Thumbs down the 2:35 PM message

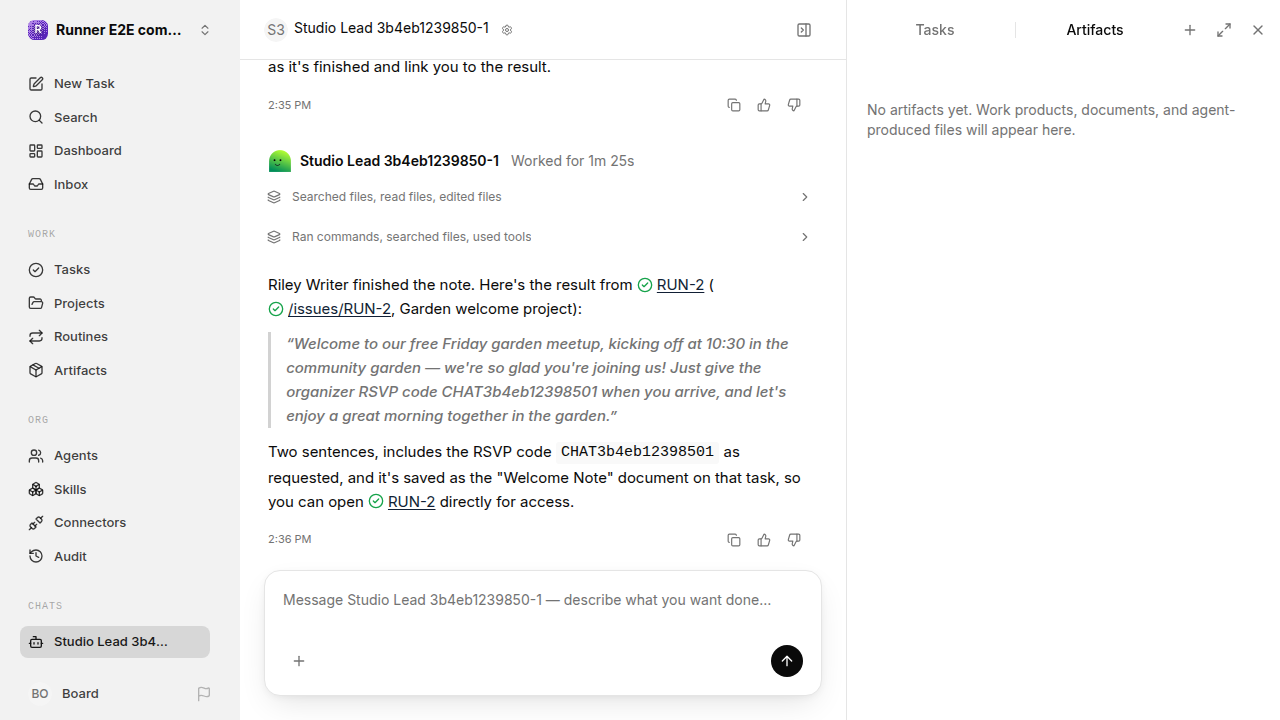794,105
